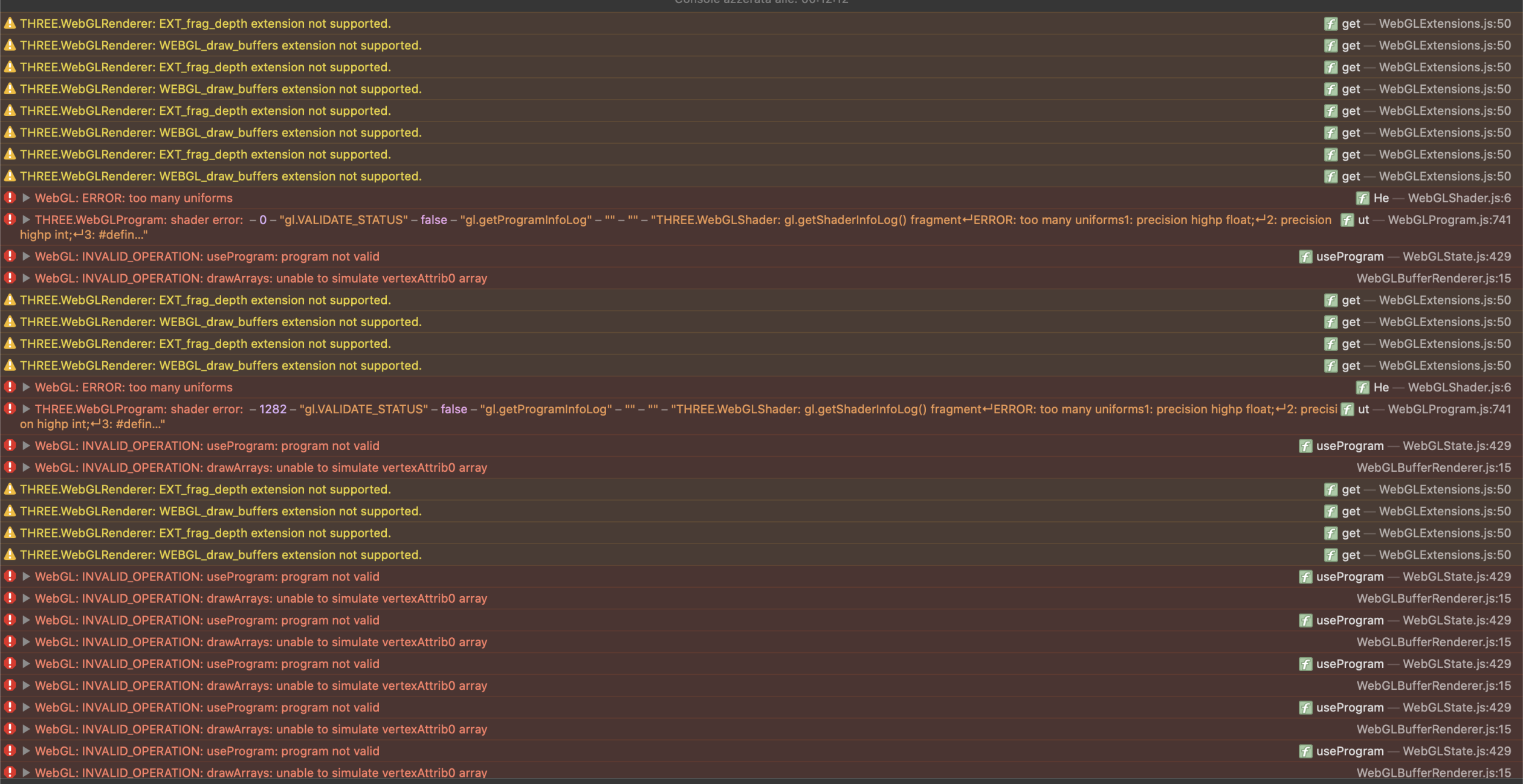
Task: Click the purple 1282 value in shader error
Action: point(273,410)
